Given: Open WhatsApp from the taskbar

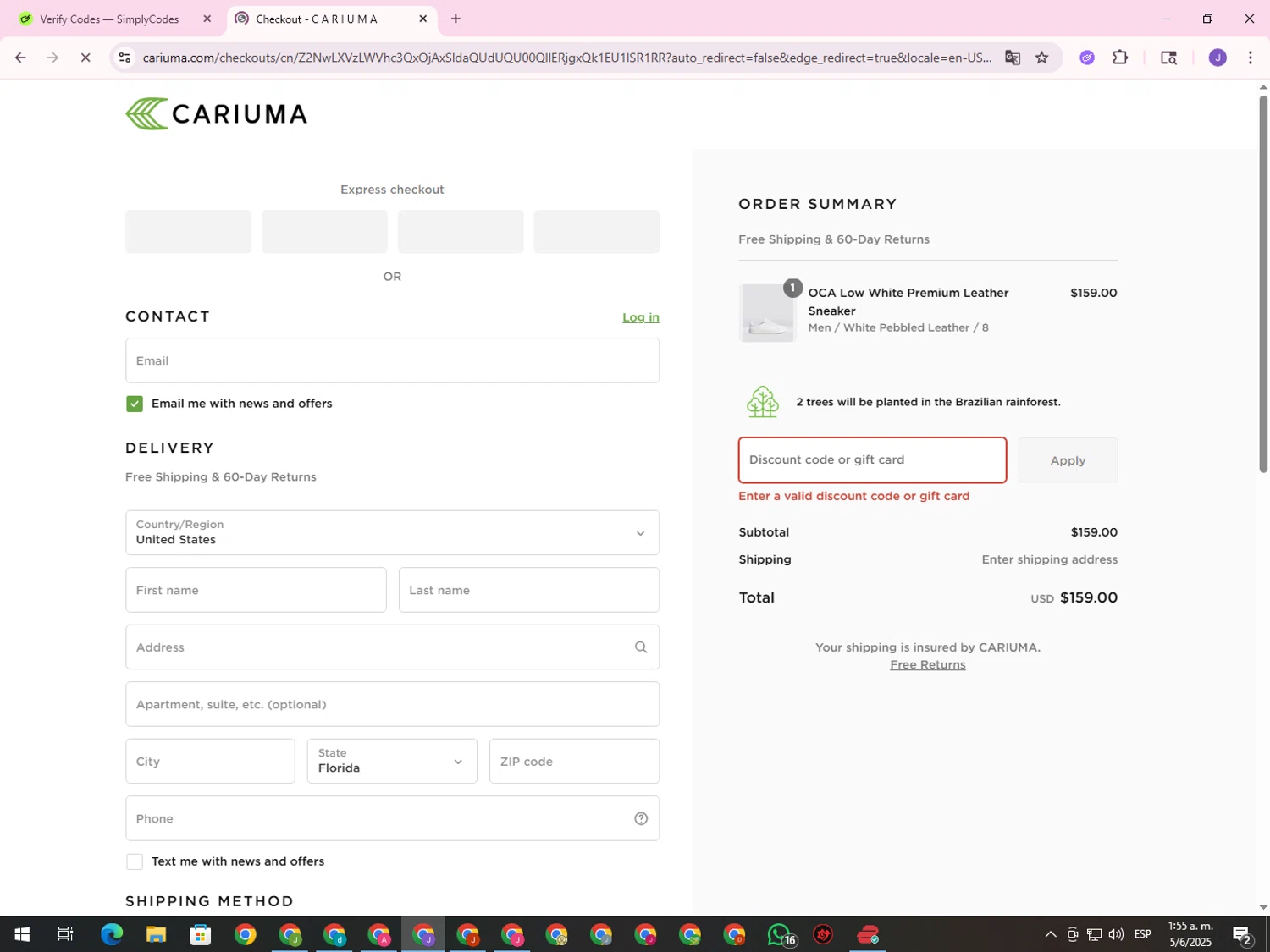Looking at the screenshot, I should (x=780, y=935).
